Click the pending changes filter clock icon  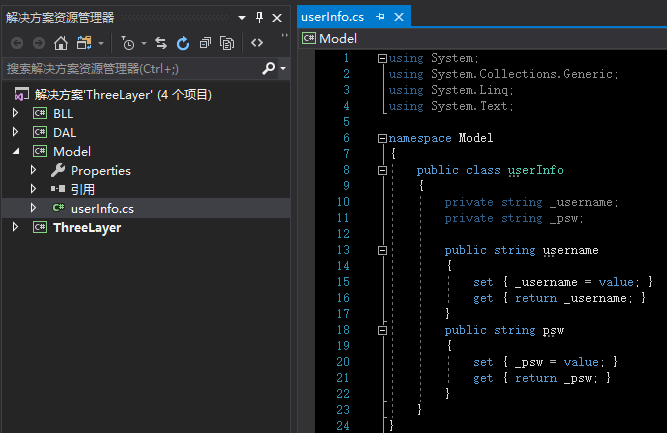coord(128,43)
